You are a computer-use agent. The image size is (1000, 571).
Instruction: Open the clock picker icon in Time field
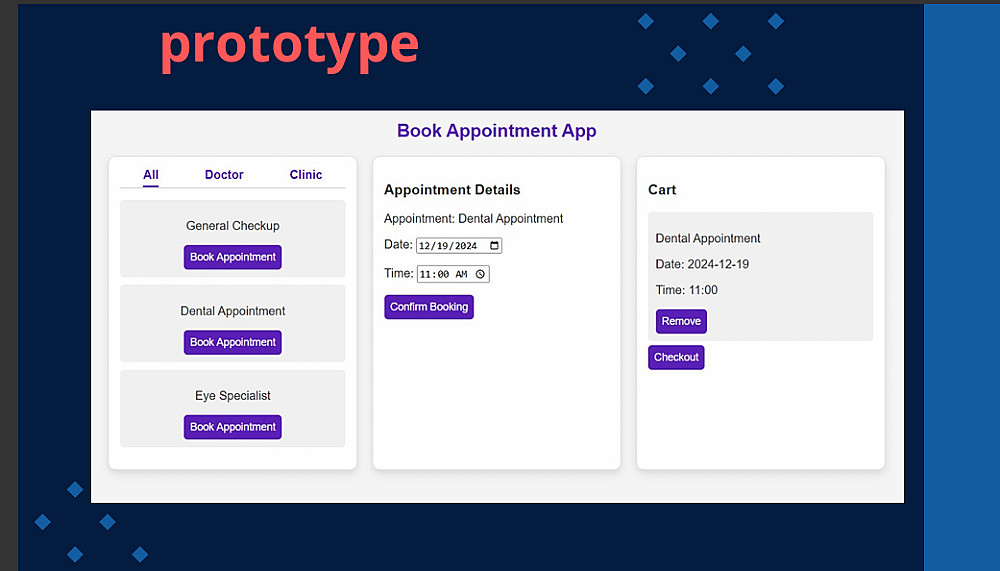tap(480, 274)
